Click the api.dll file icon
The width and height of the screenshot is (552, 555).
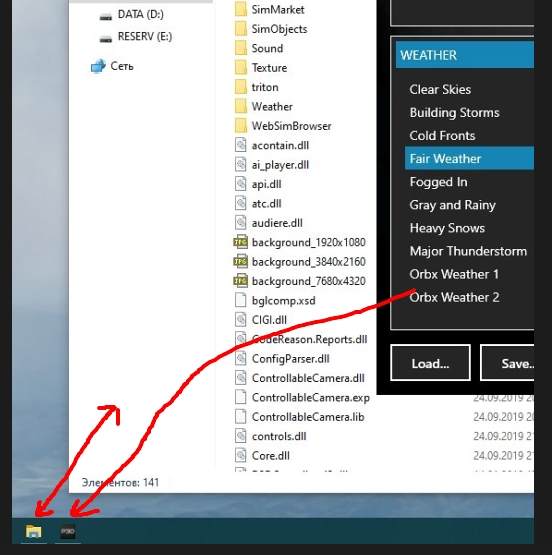[241, 184]
